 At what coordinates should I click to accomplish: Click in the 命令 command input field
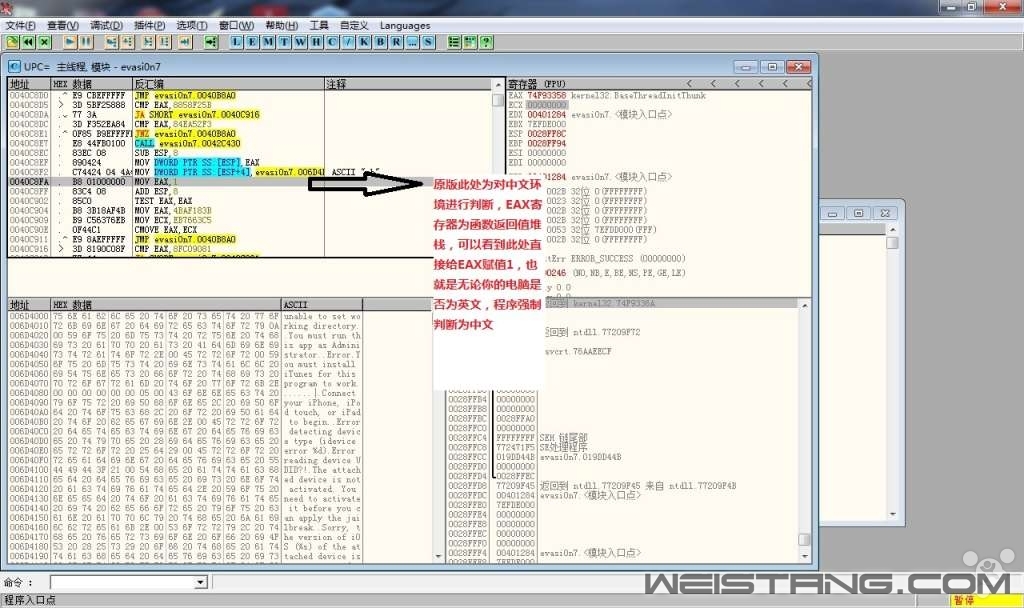tap(120, 582)
